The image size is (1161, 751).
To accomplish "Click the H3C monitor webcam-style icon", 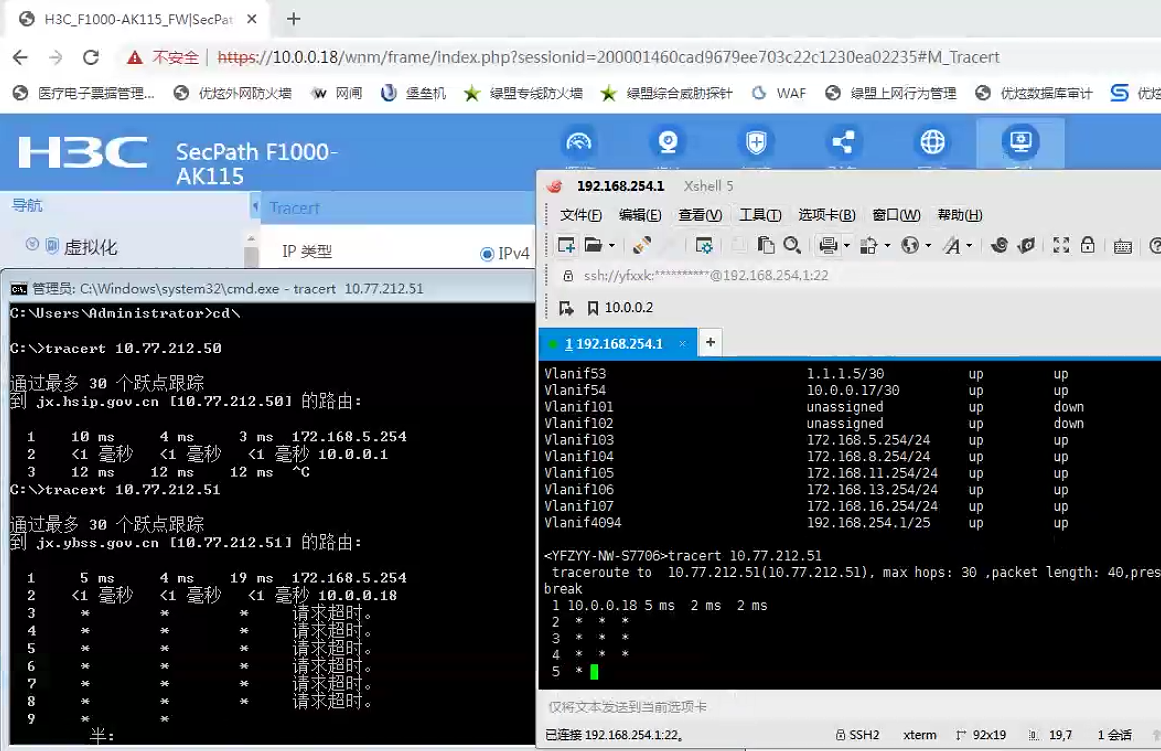I will click(668, 141).
